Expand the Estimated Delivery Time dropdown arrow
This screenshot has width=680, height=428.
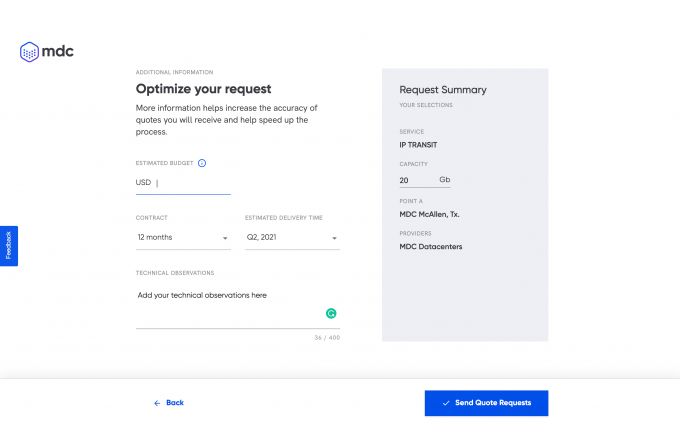(334, 238)
